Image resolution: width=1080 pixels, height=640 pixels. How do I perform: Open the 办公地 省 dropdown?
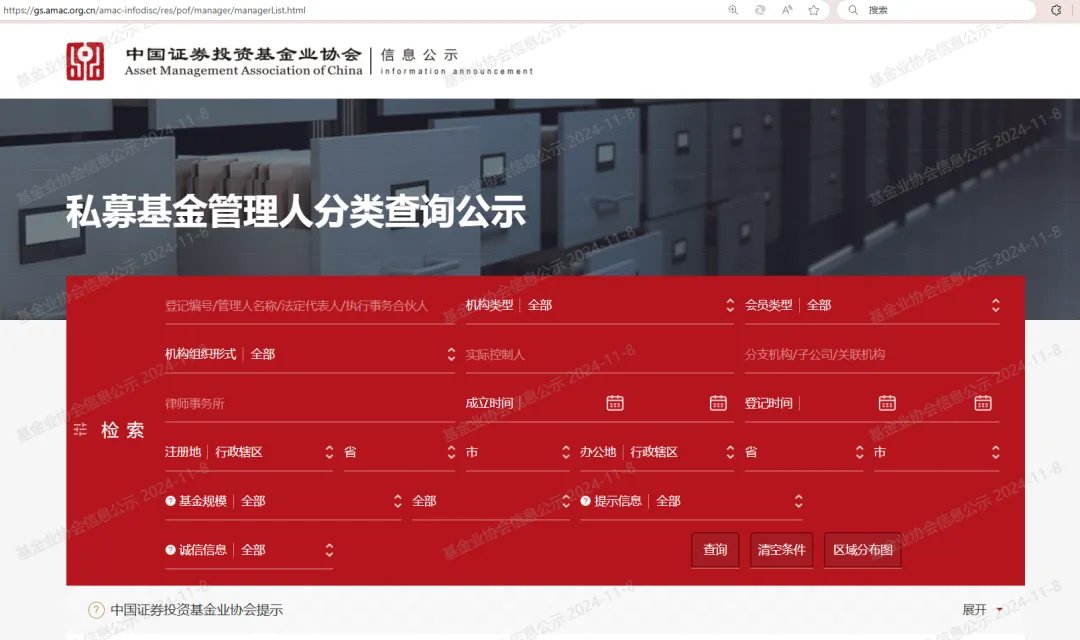[804, 452]
